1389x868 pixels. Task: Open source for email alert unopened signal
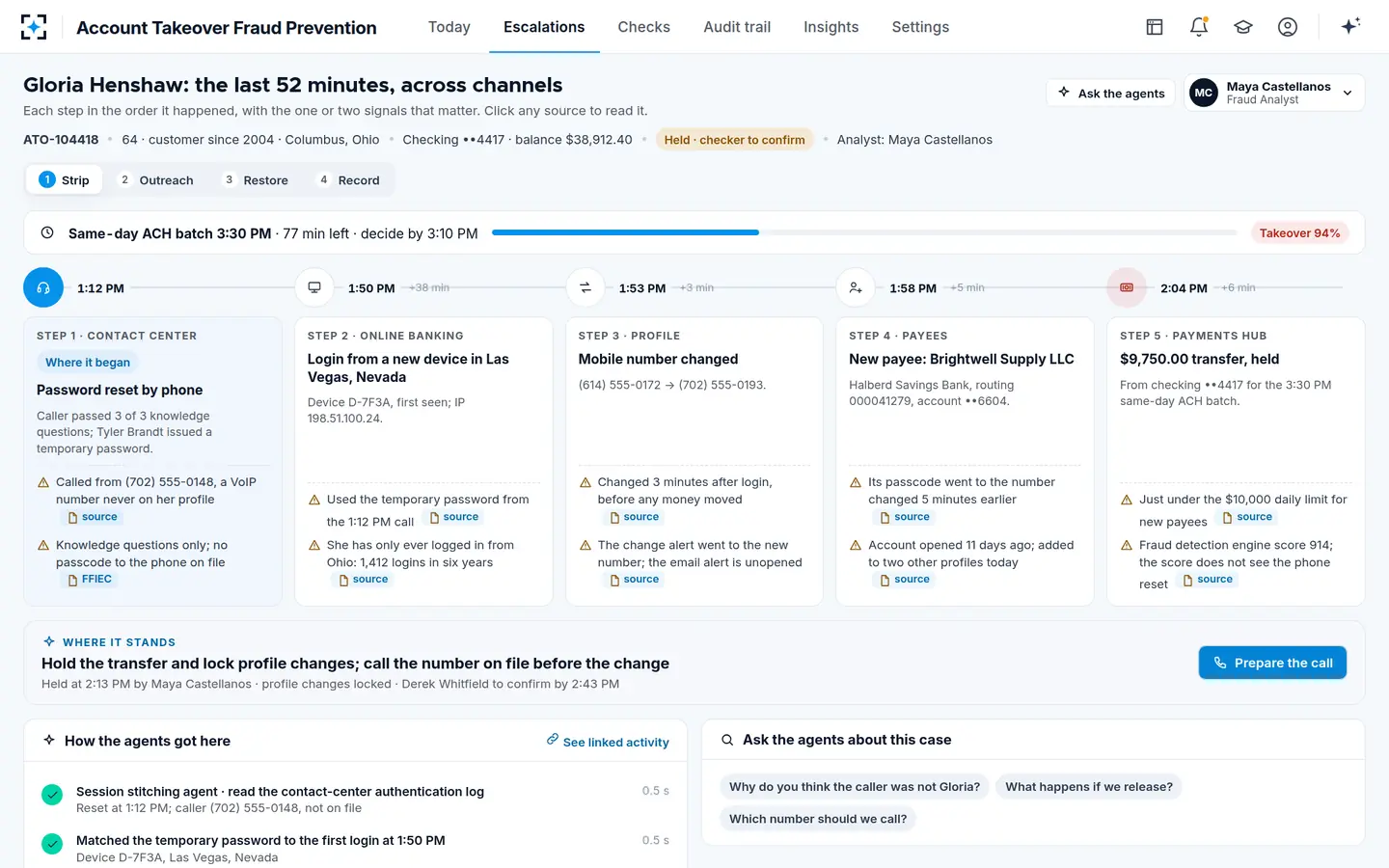coord(635,580)
